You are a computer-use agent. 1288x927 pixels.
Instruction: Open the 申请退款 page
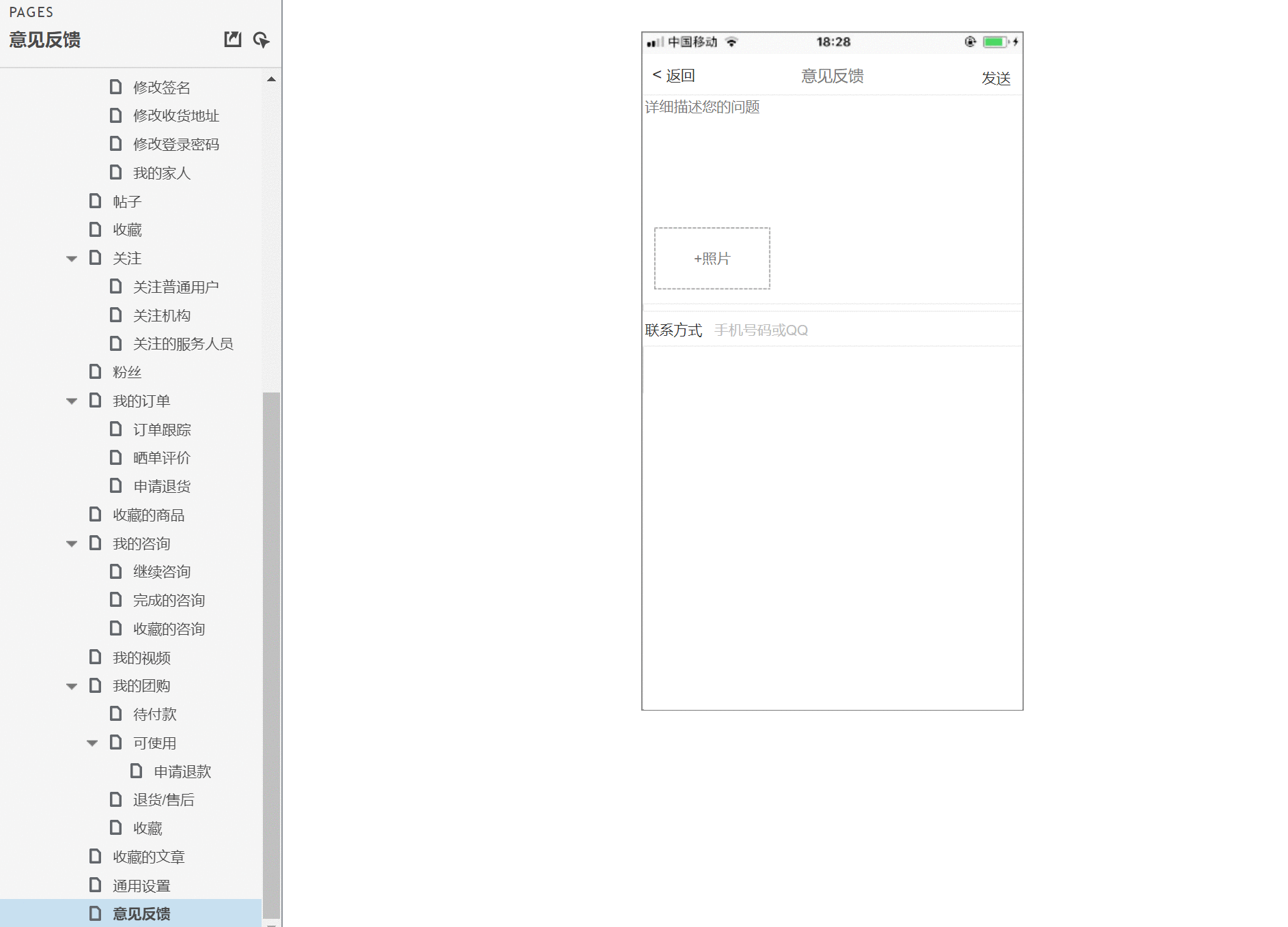[x=182, y=771]
